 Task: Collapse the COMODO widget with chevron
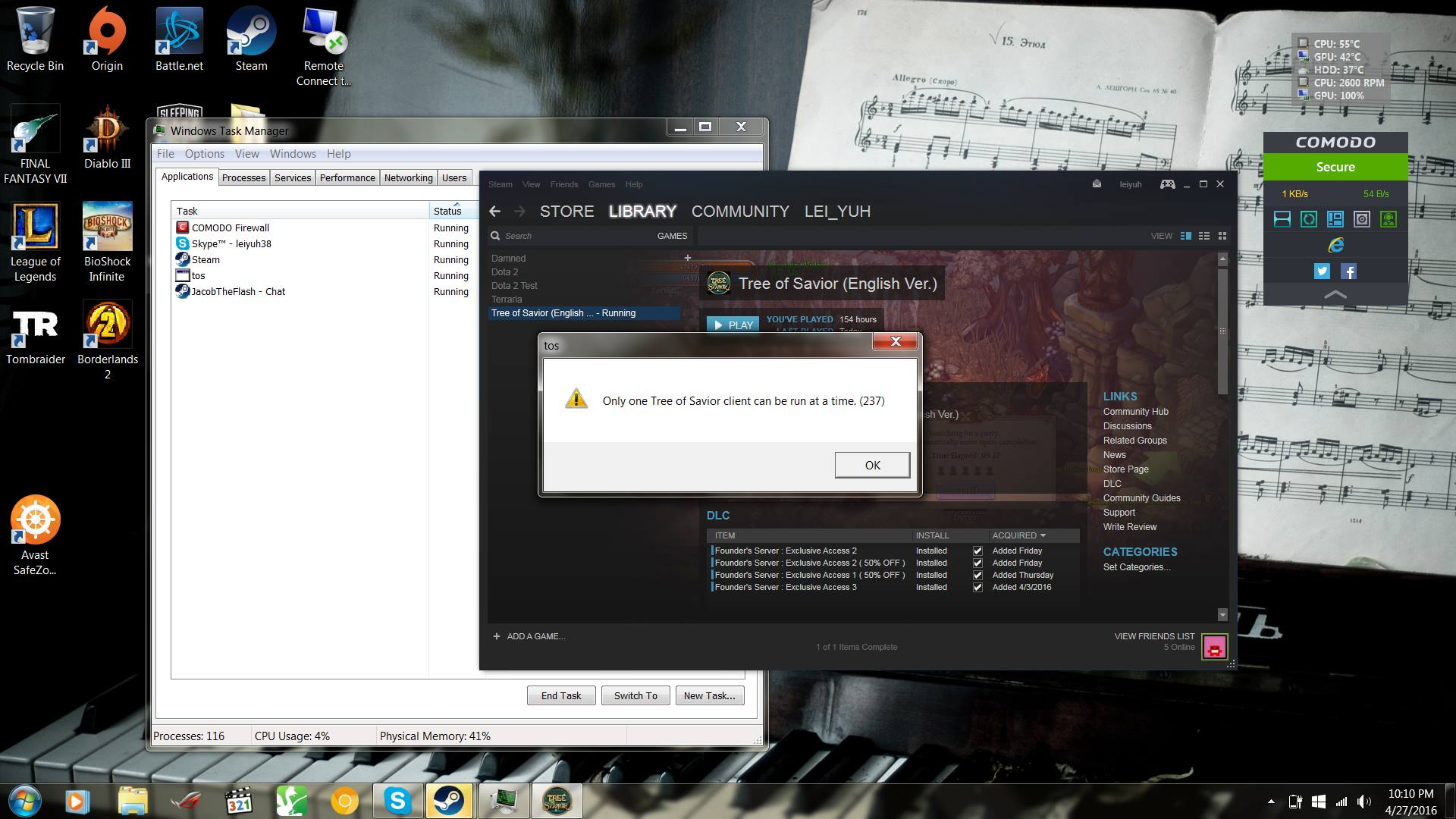[1335, 294]
